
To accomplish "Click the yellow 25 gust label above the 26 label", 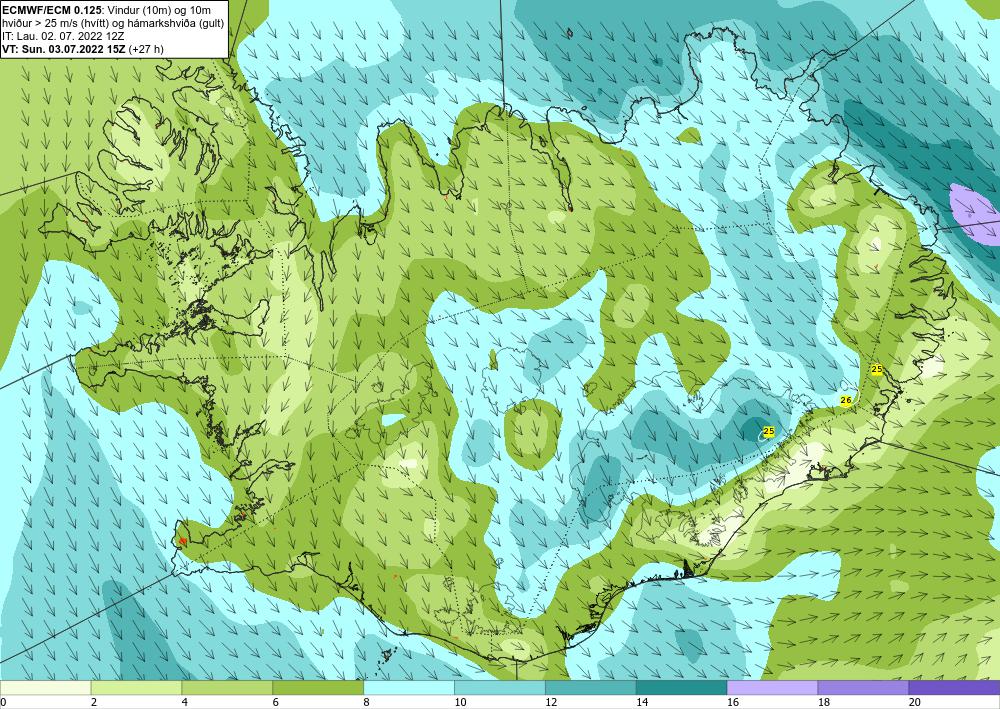I will pyautogui.click(x=877, y=369).
